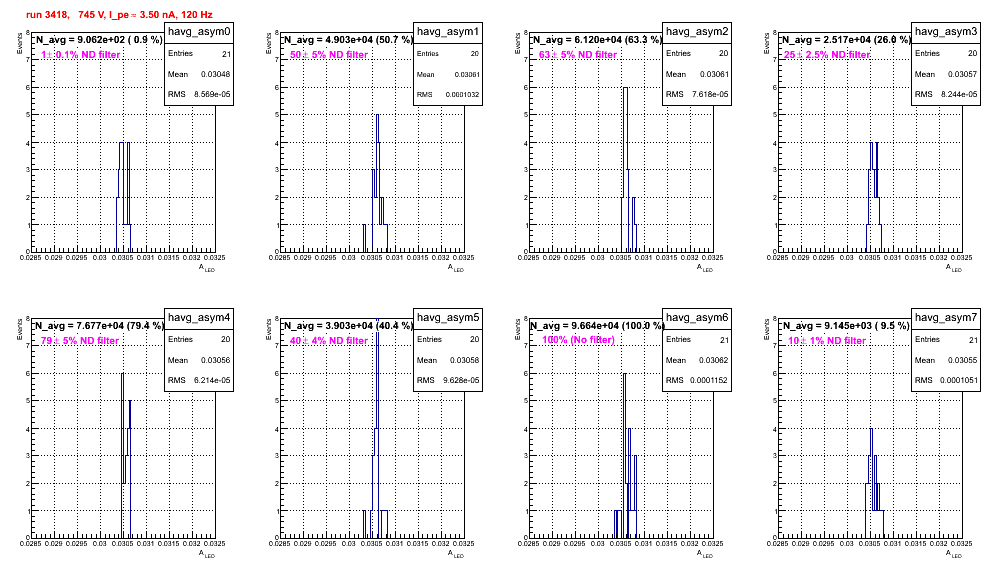Click the 50± 5% ND filter label
996x572 pixels.
click(329, 55)
